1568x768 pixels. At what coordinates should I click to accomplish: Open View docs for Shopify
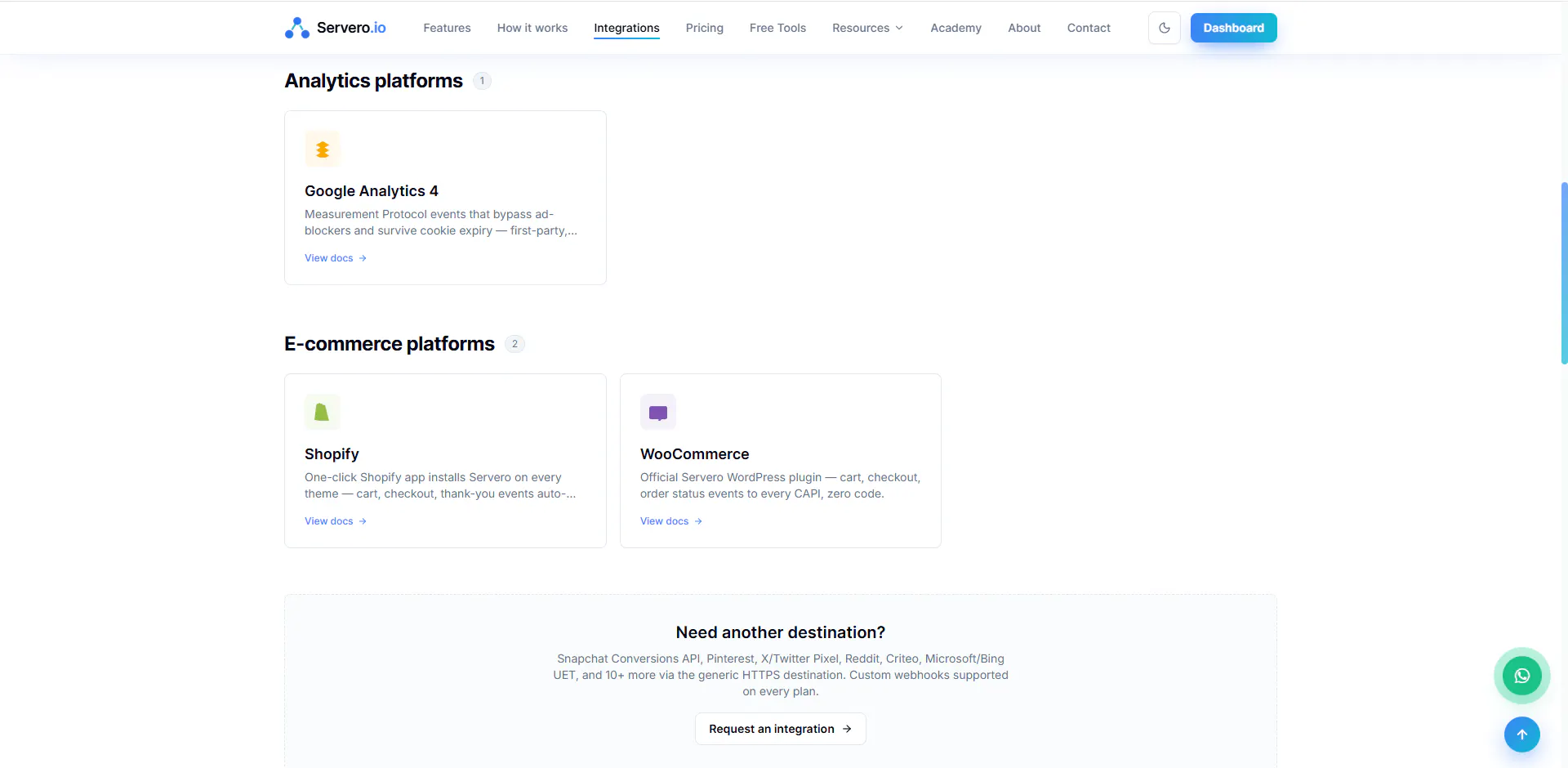pos(336,521)
